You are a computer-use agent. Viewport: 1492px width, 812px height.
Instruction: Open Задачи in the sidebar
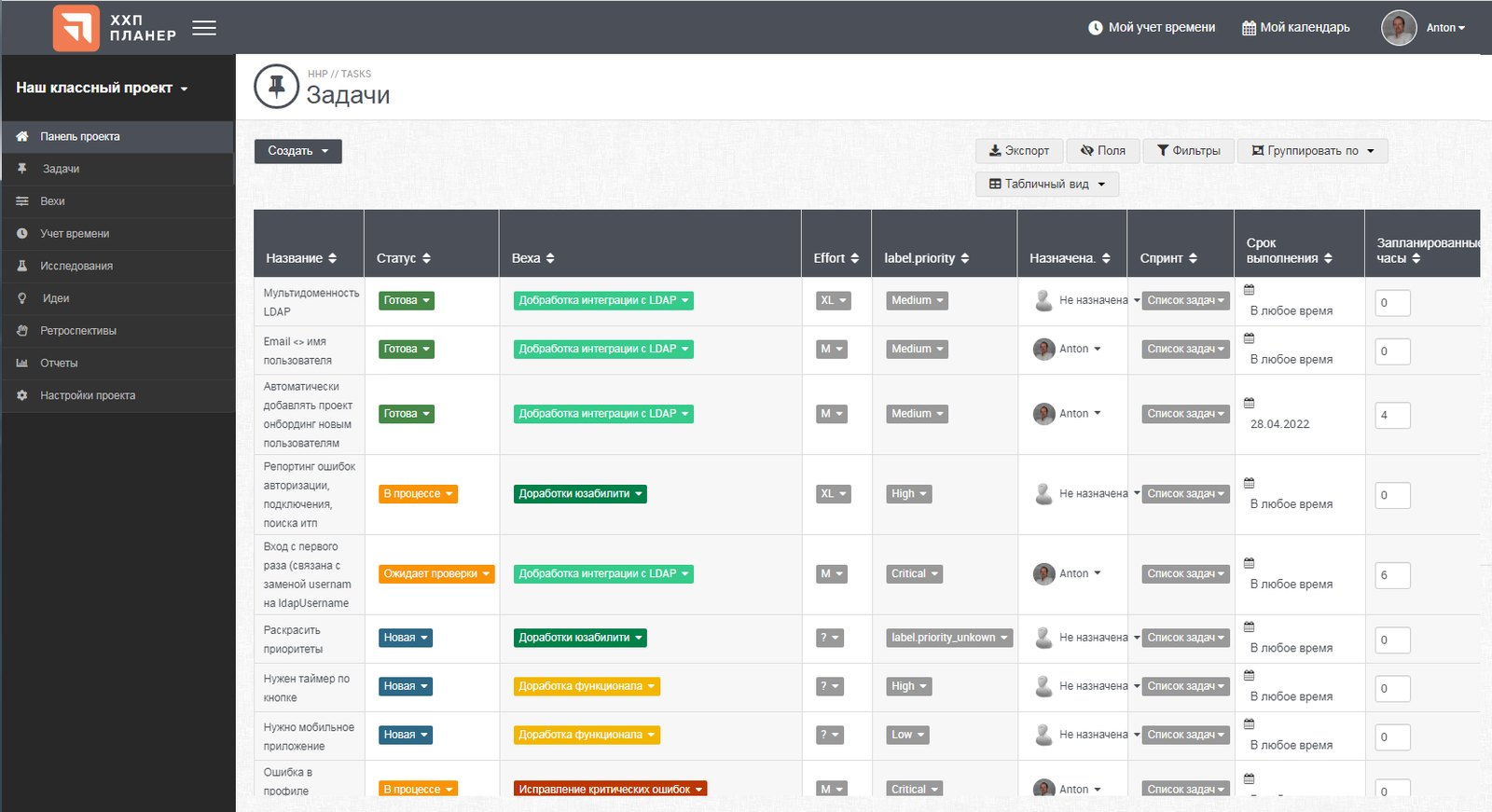point(117,169)
